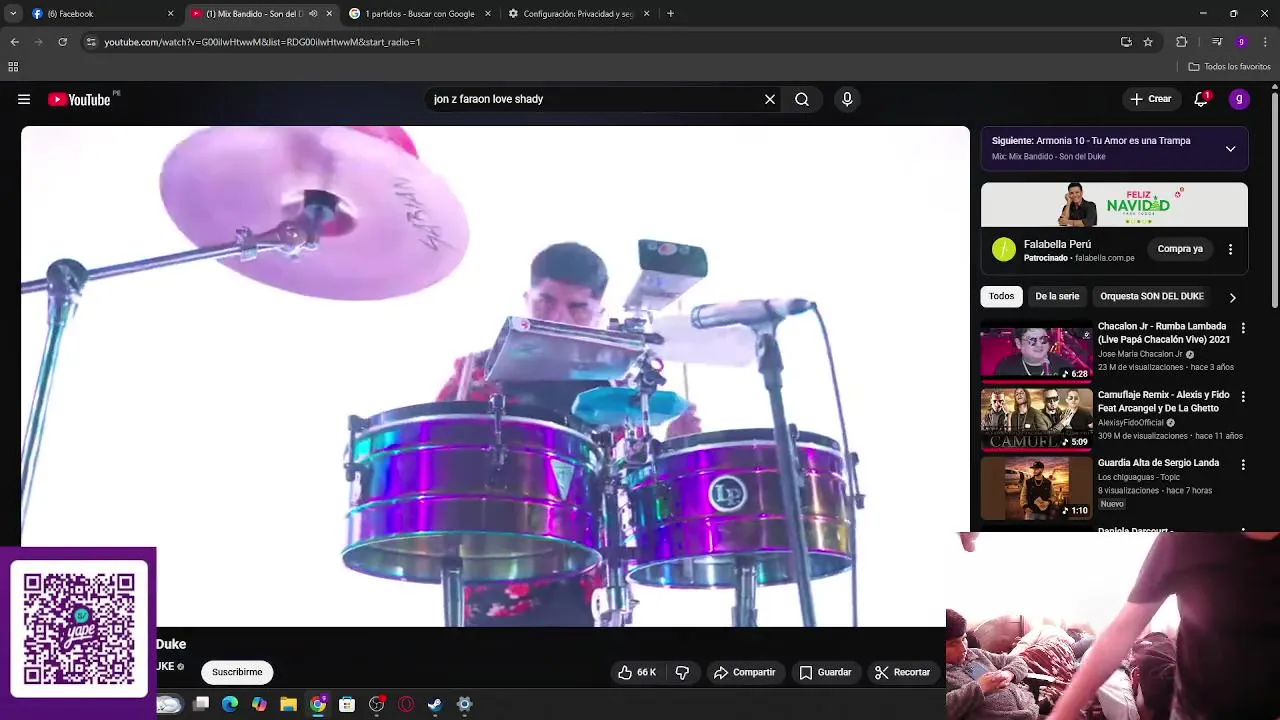Screen dimensions: 1280x720
Task: Open Jose Maria Chacalon Jr channel link
Action: point(1140,354)
